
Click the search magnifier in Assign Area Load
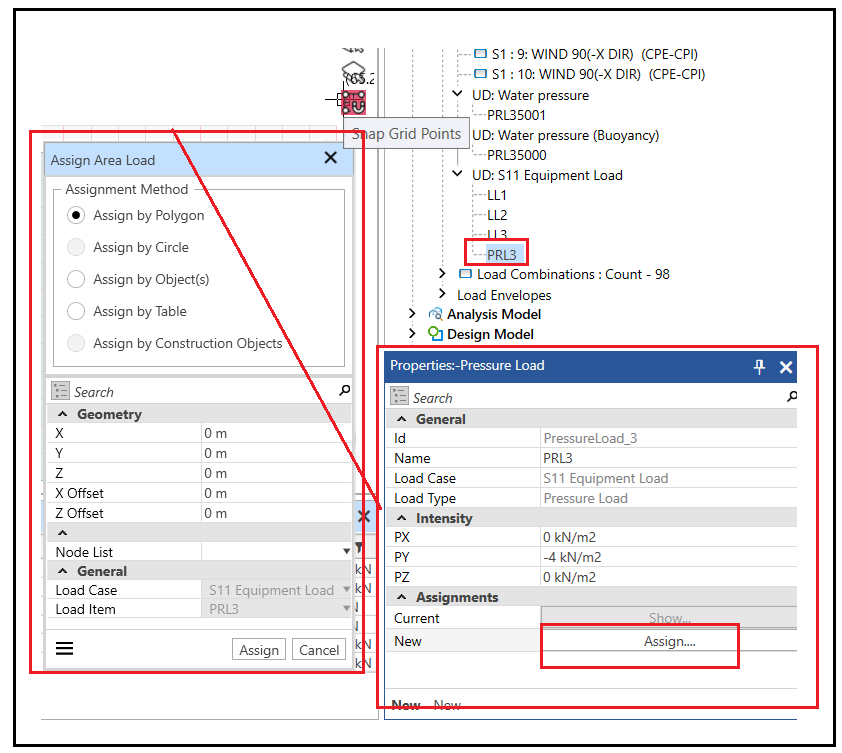coord(345,390)
